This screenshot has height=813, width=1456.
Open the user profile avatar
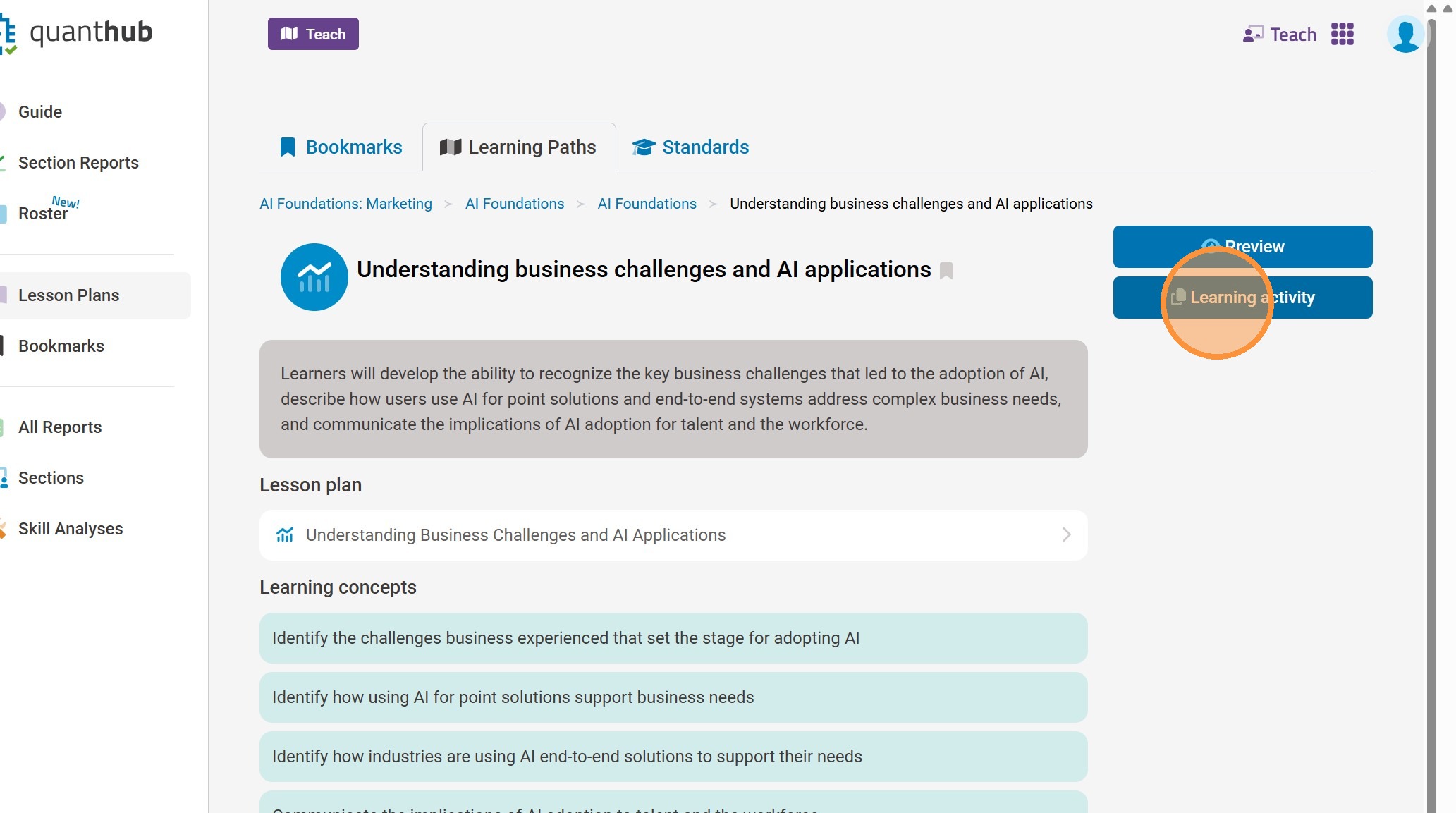click(x=1405, y=34)
